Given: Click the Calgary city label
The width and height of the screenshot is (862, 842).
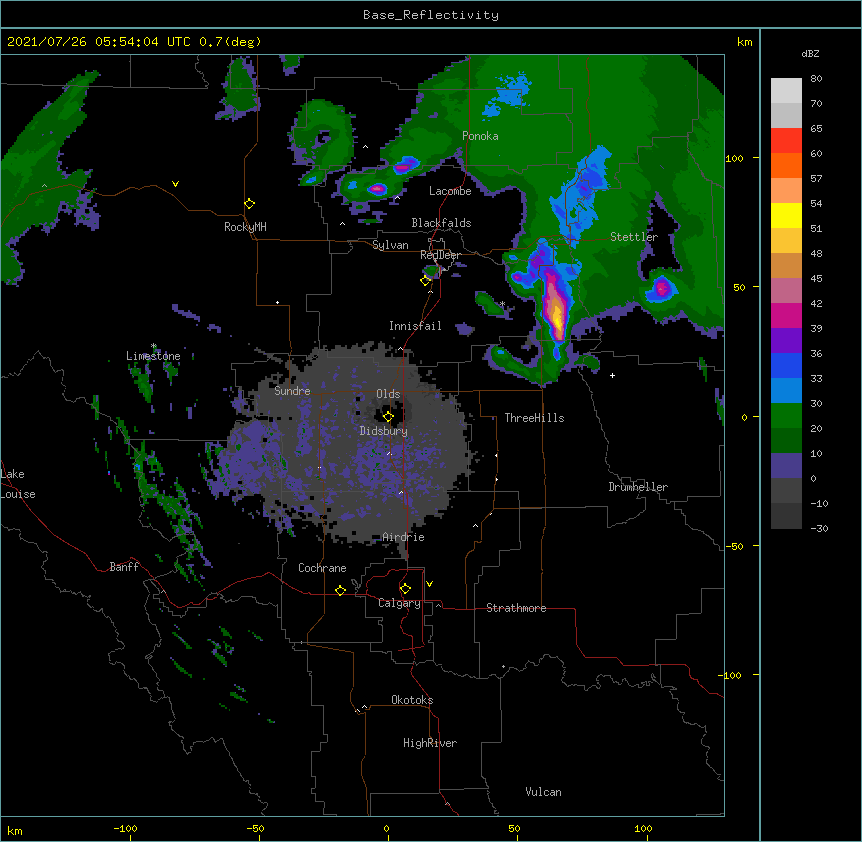Looking at the screenshot, I should [399, 603].
